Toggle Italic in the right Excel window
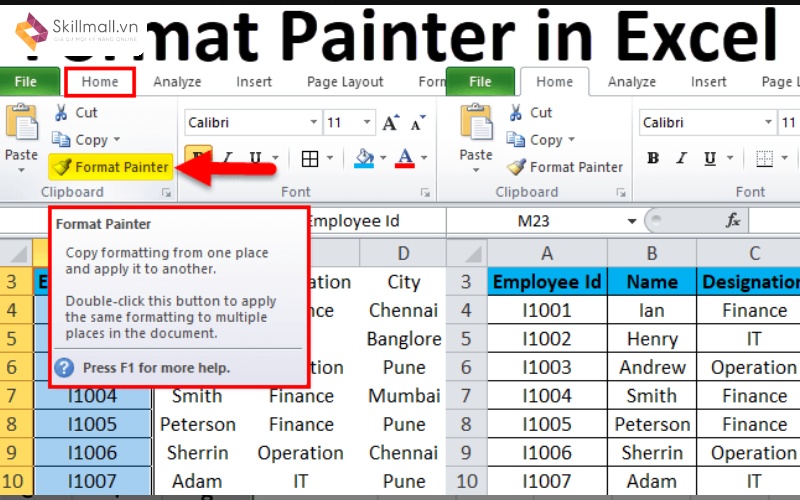The height and width of the screenshot is (500, 800). pyautogui.click(x=681, y=159)
